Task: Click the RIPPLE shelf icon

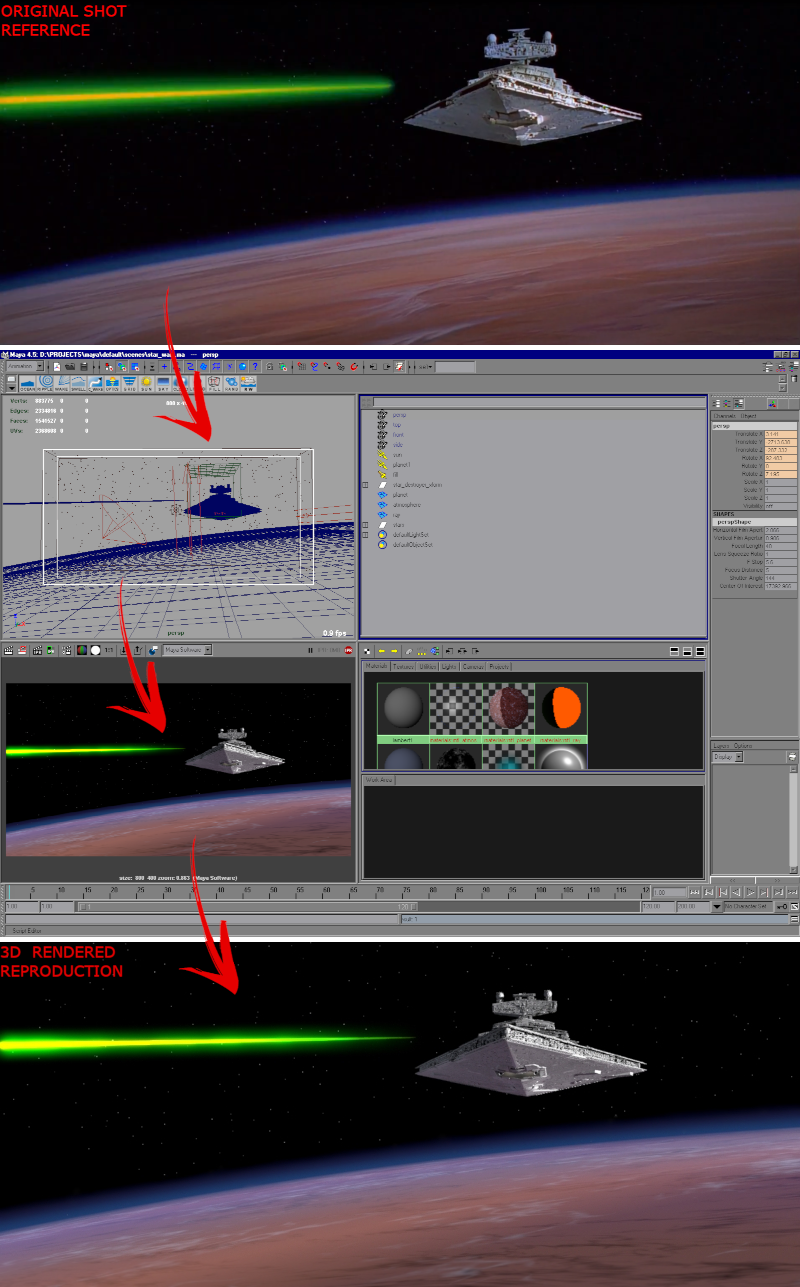Action: 45,383
